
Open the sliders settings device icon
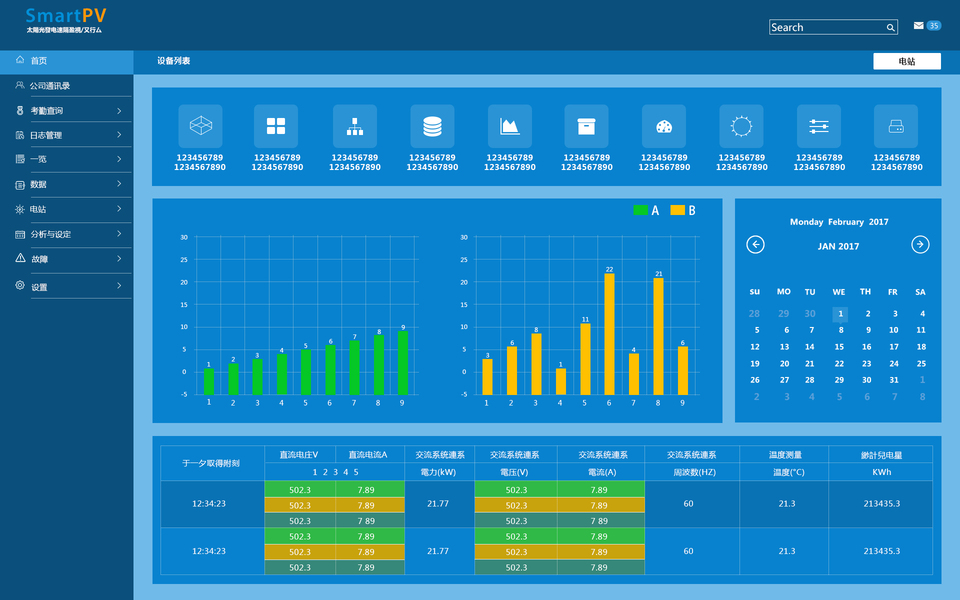819,126
